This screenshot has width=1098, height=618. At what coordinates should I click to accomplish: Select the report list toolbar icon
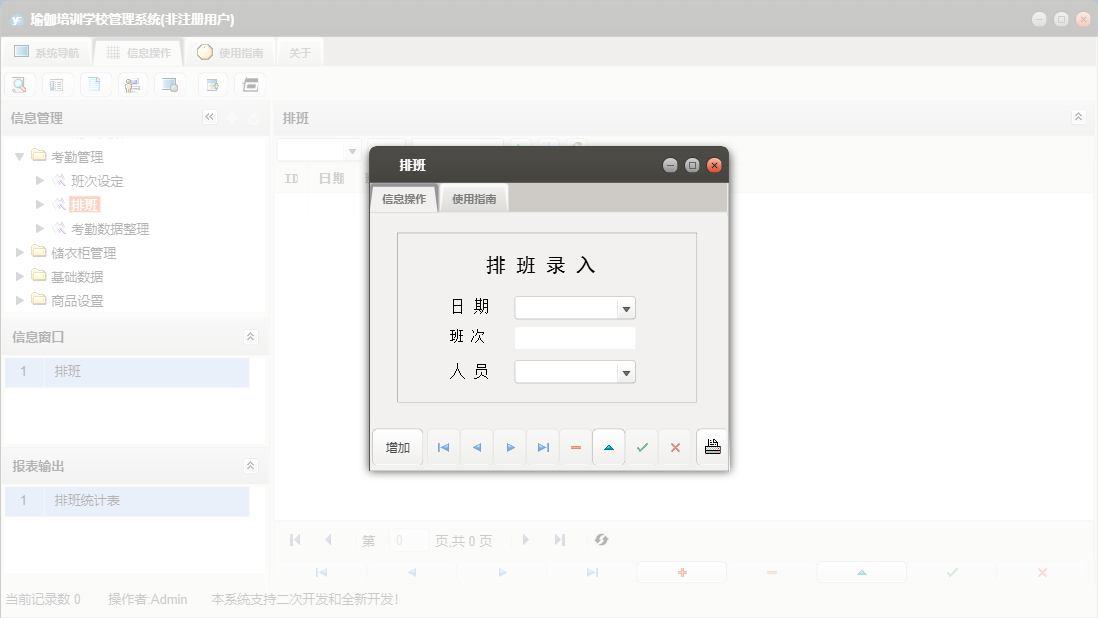click(x=57, y=84)
